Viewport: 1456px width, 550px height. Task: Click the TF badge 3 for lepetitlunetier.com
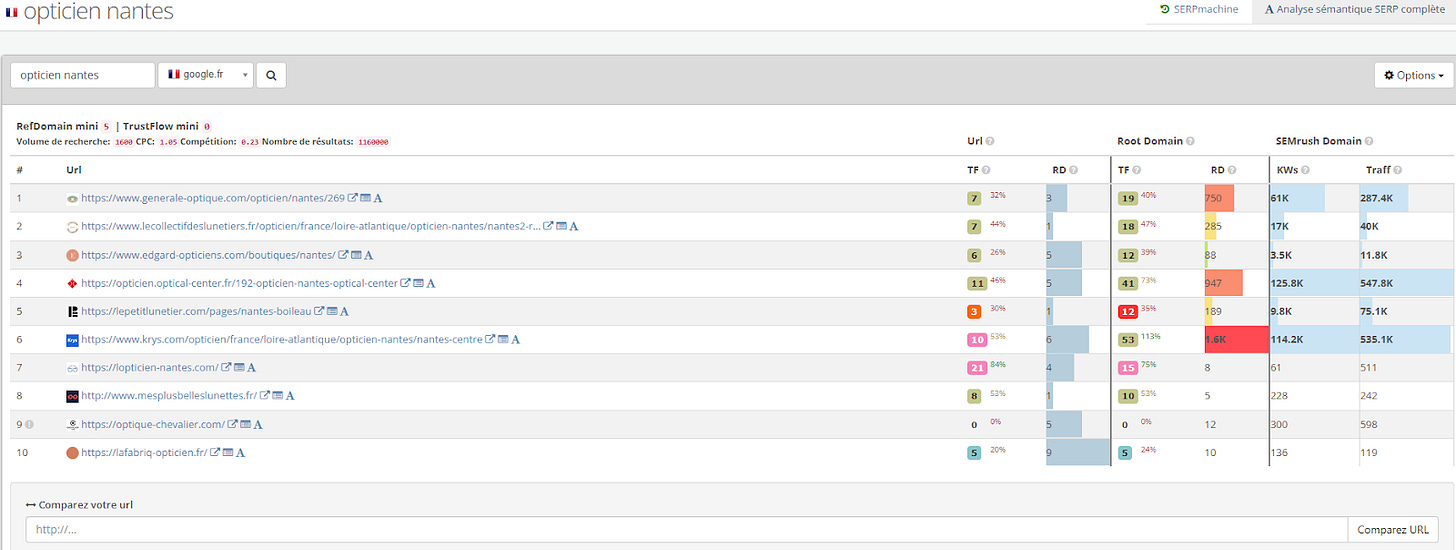coord(973,311)
